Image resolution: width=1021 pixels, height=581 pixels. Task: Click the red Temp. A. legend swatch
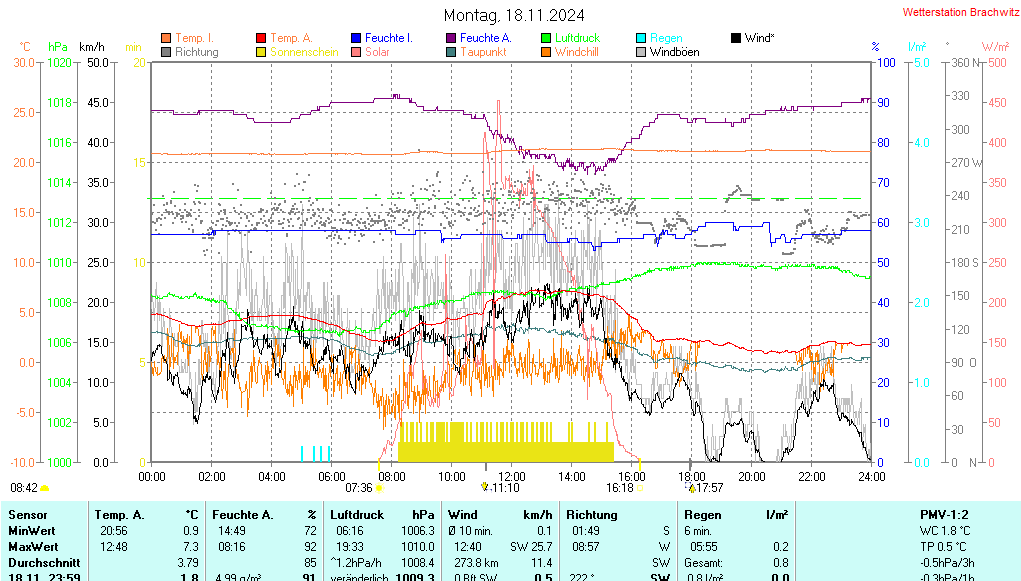(262, 38)
